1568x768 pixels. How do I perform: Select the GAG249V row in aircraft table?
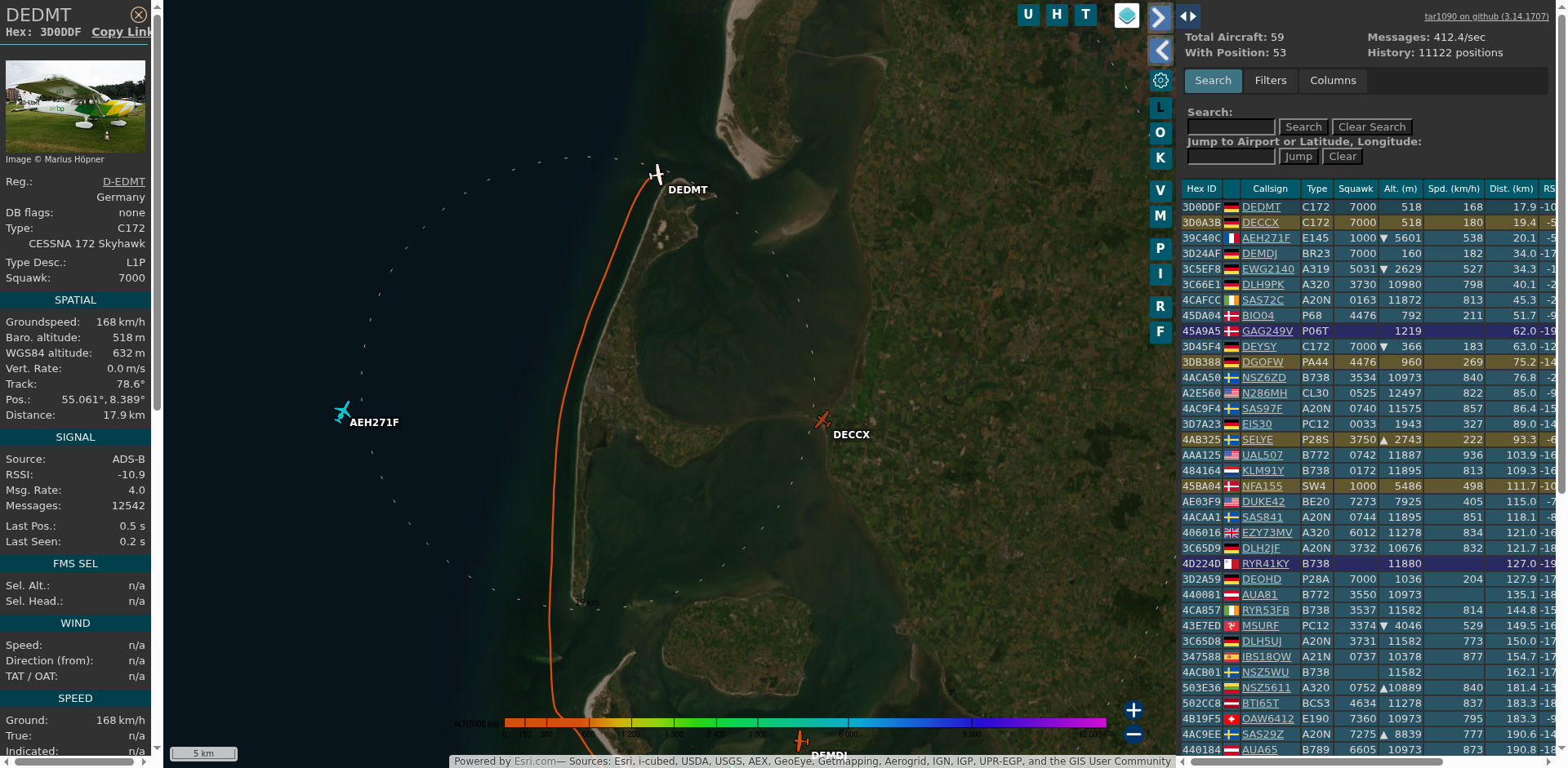[x=1370, y=331]
